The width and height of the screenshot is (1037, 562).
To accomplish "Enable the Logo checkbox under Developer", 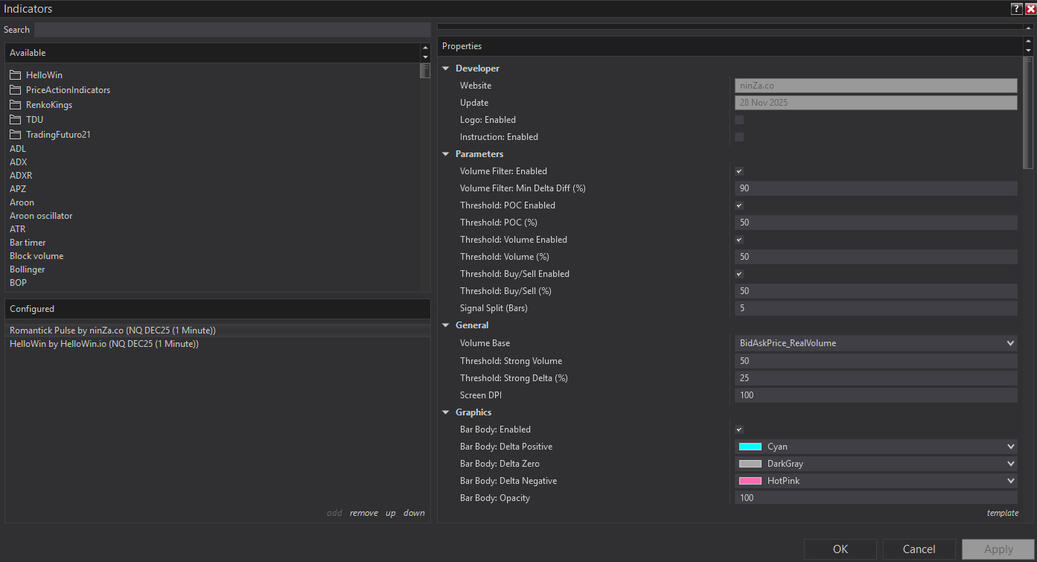I will coord(739,120).
